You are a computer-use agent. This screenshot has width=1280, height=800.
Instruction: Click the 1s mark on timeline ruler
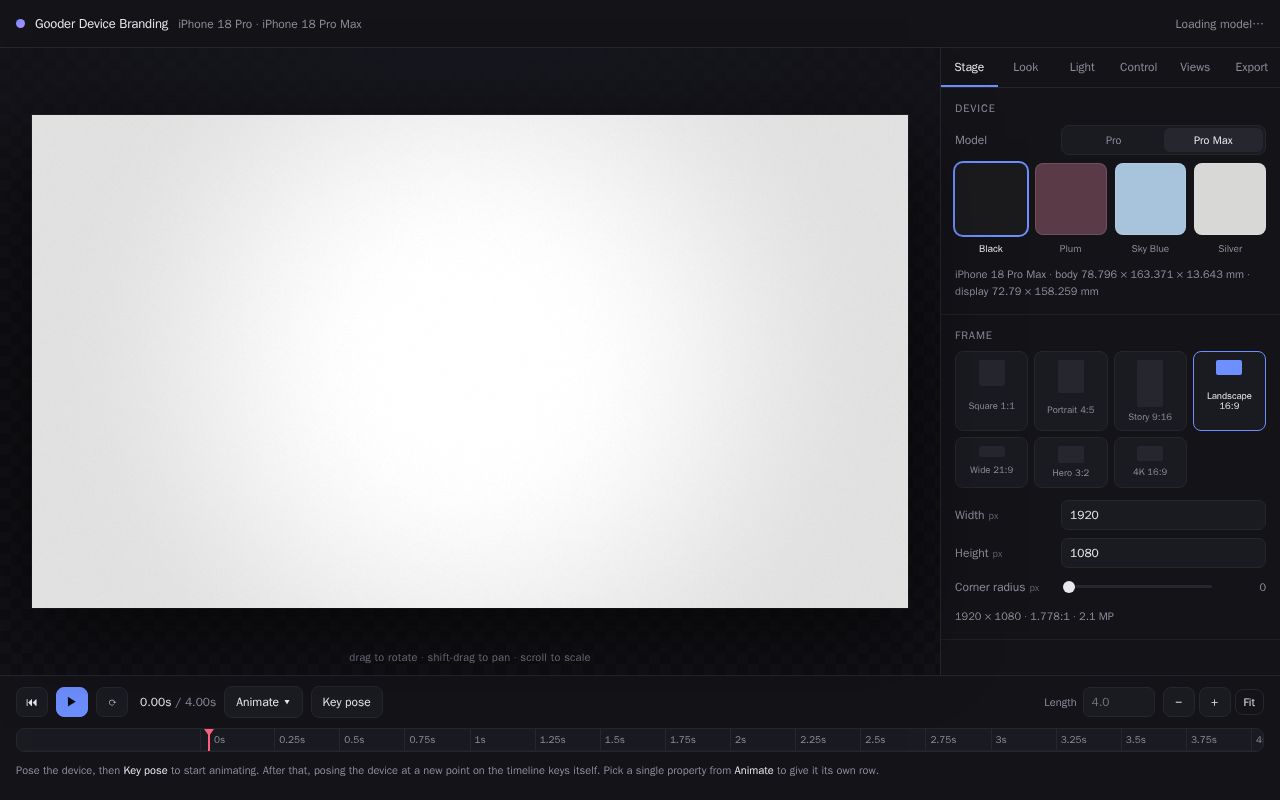click(x=480, y=740)
